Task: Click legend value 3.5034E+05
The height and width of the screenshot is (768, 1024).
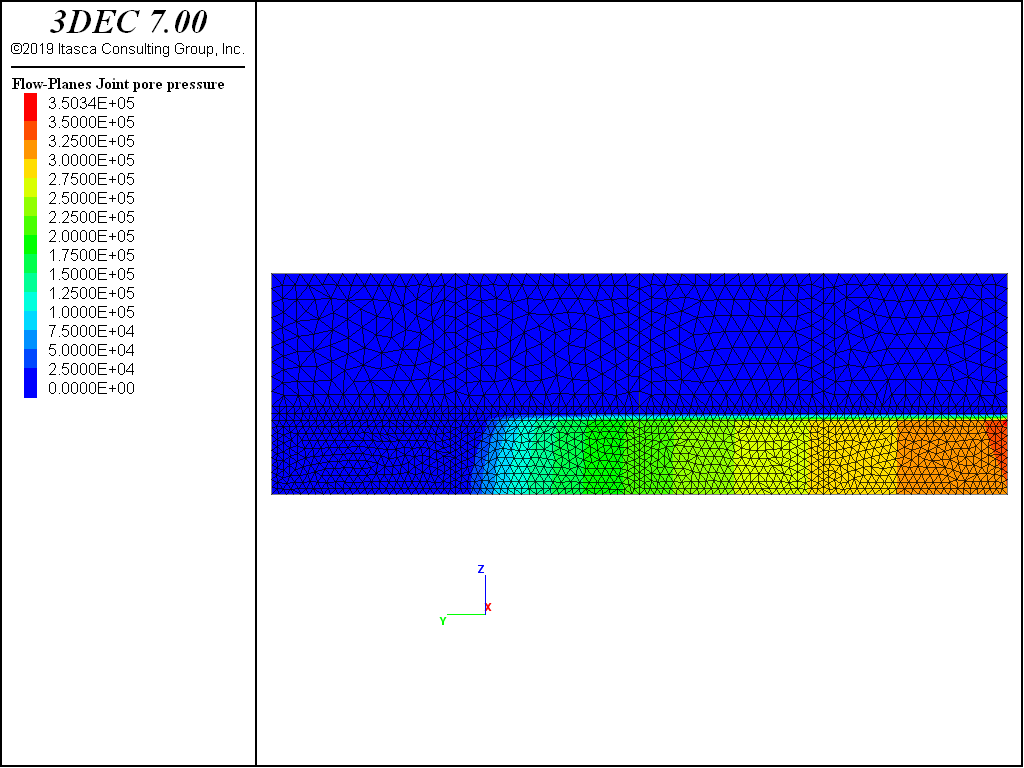Action: pos(91,103)
